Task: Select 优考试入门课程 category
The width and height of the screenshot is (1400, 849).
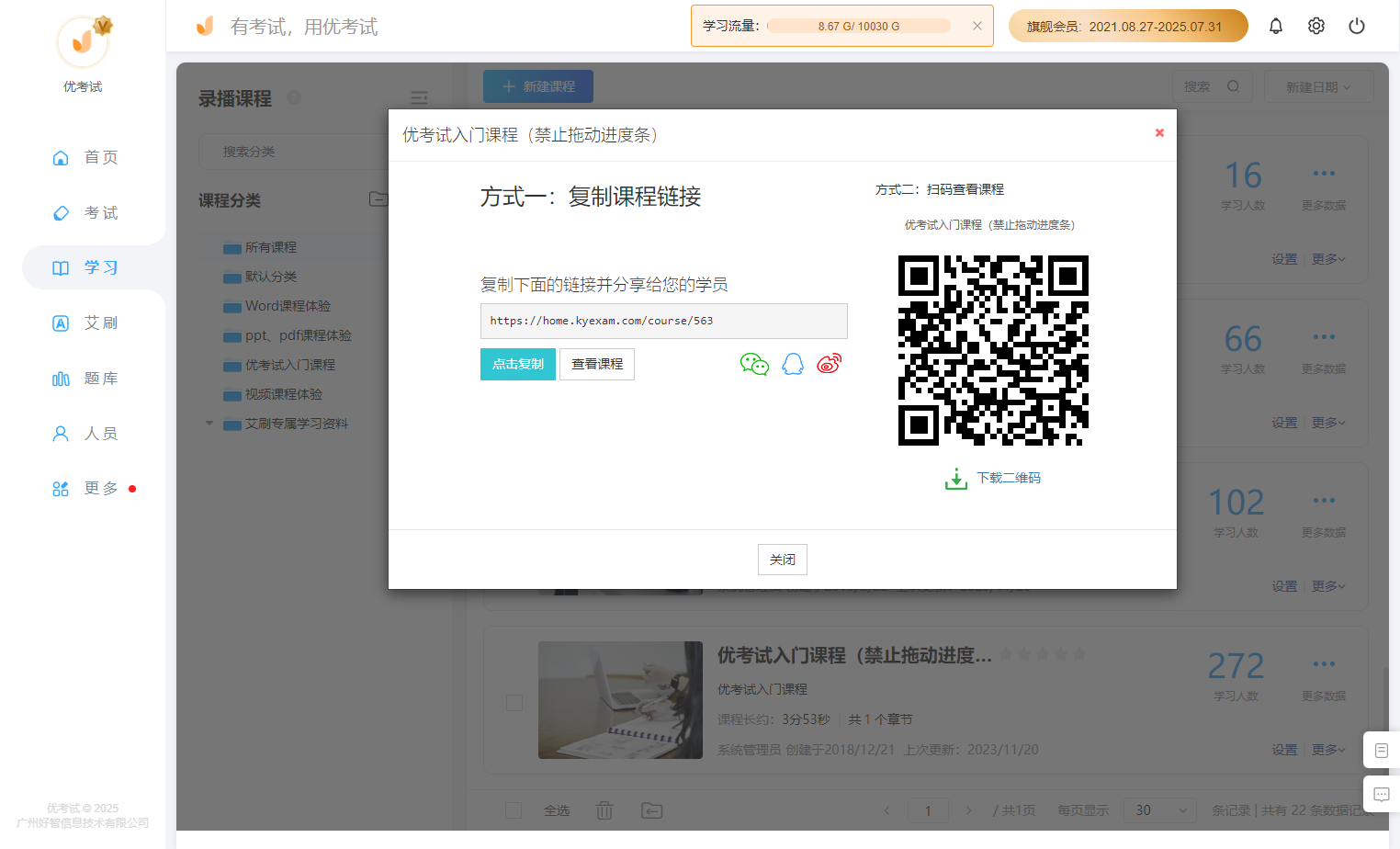Action: pyautogui.click(x=290, y=365)
